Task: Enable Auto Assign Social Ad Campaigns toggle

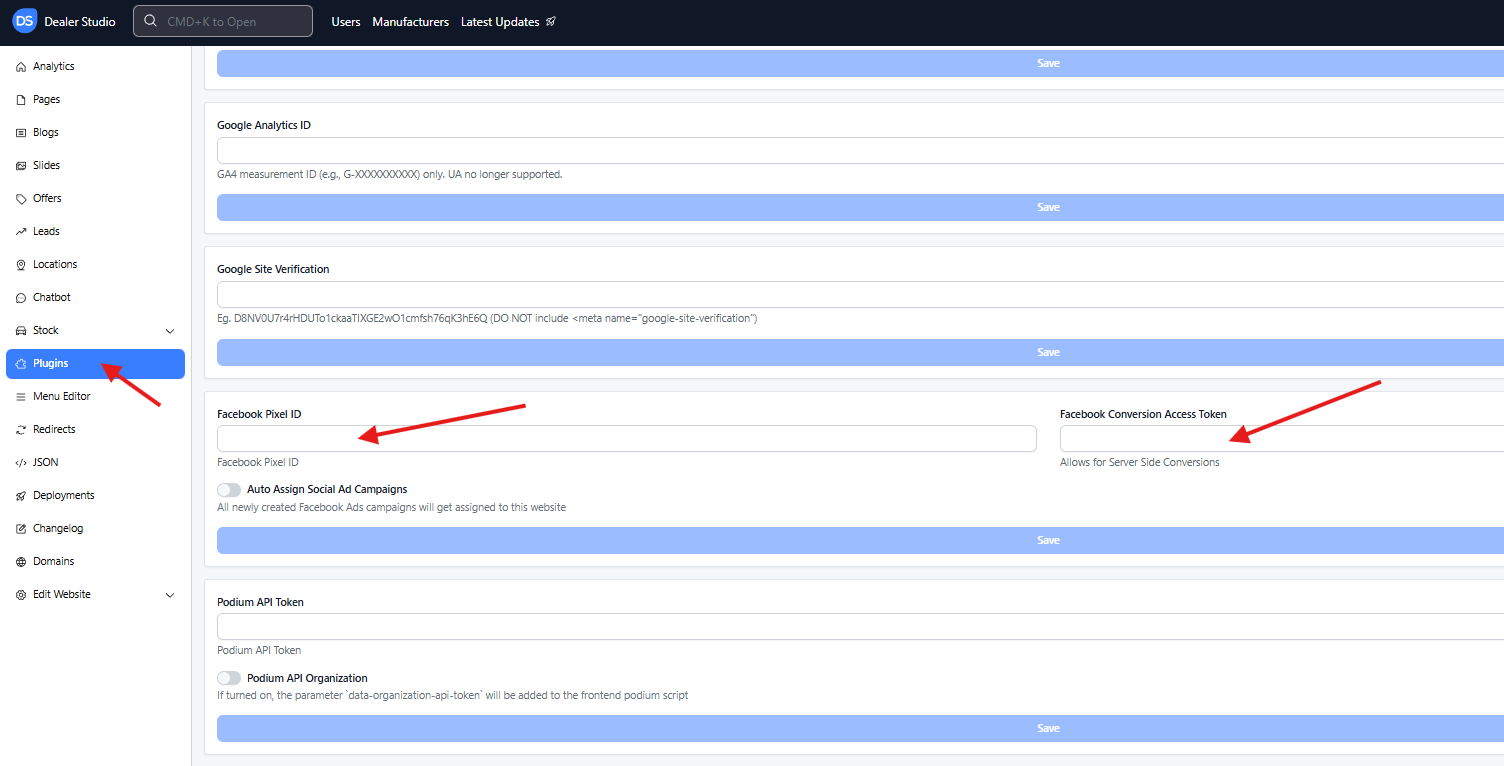Action: point(229,490)
